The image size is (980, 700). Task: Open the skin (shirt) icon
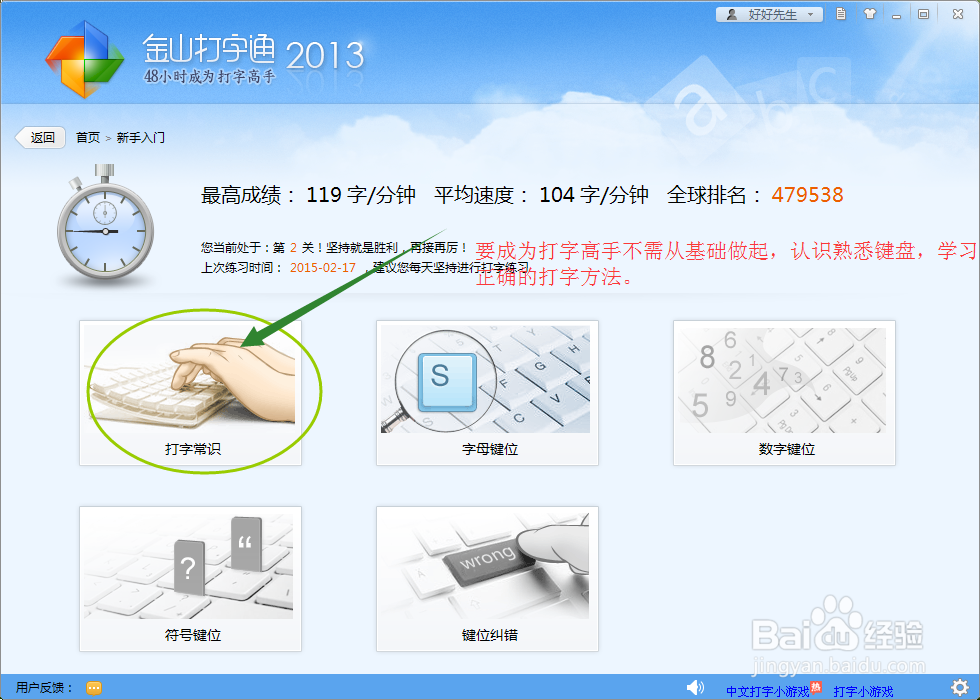tap(869, 14)
